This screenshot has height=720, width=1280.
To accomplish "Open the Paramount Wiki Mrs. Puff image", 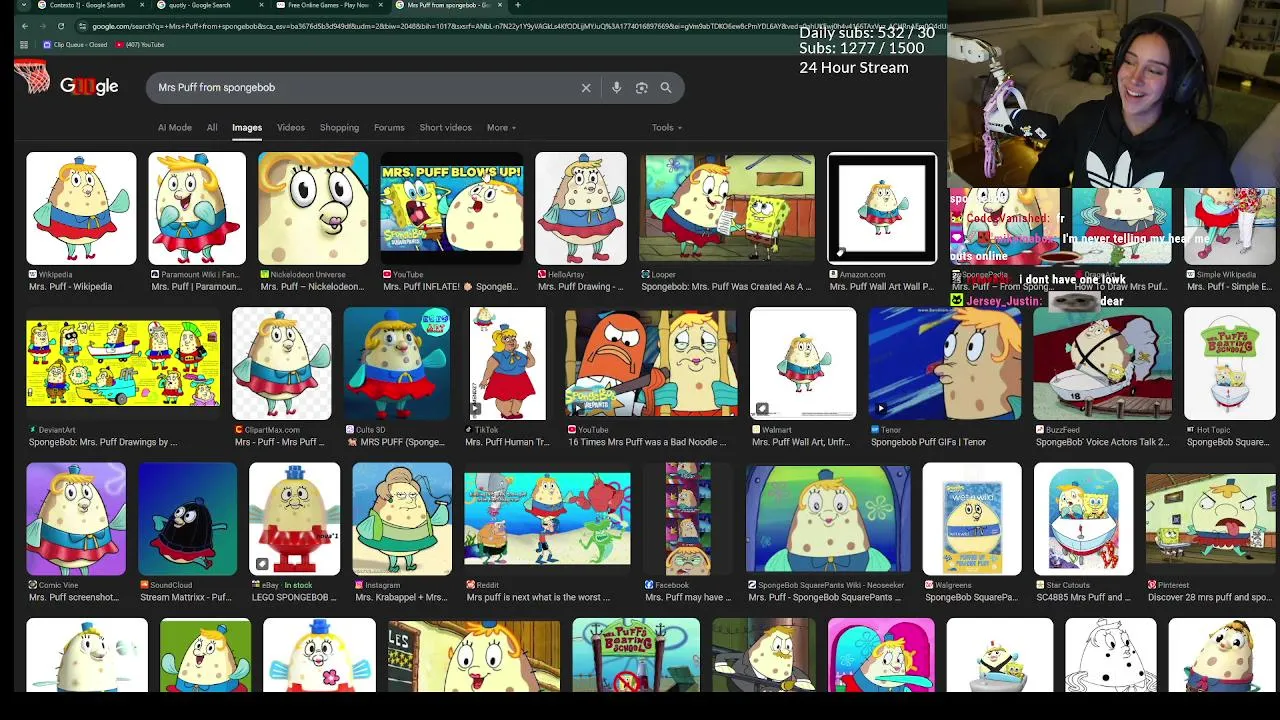I will coord(197,208).
